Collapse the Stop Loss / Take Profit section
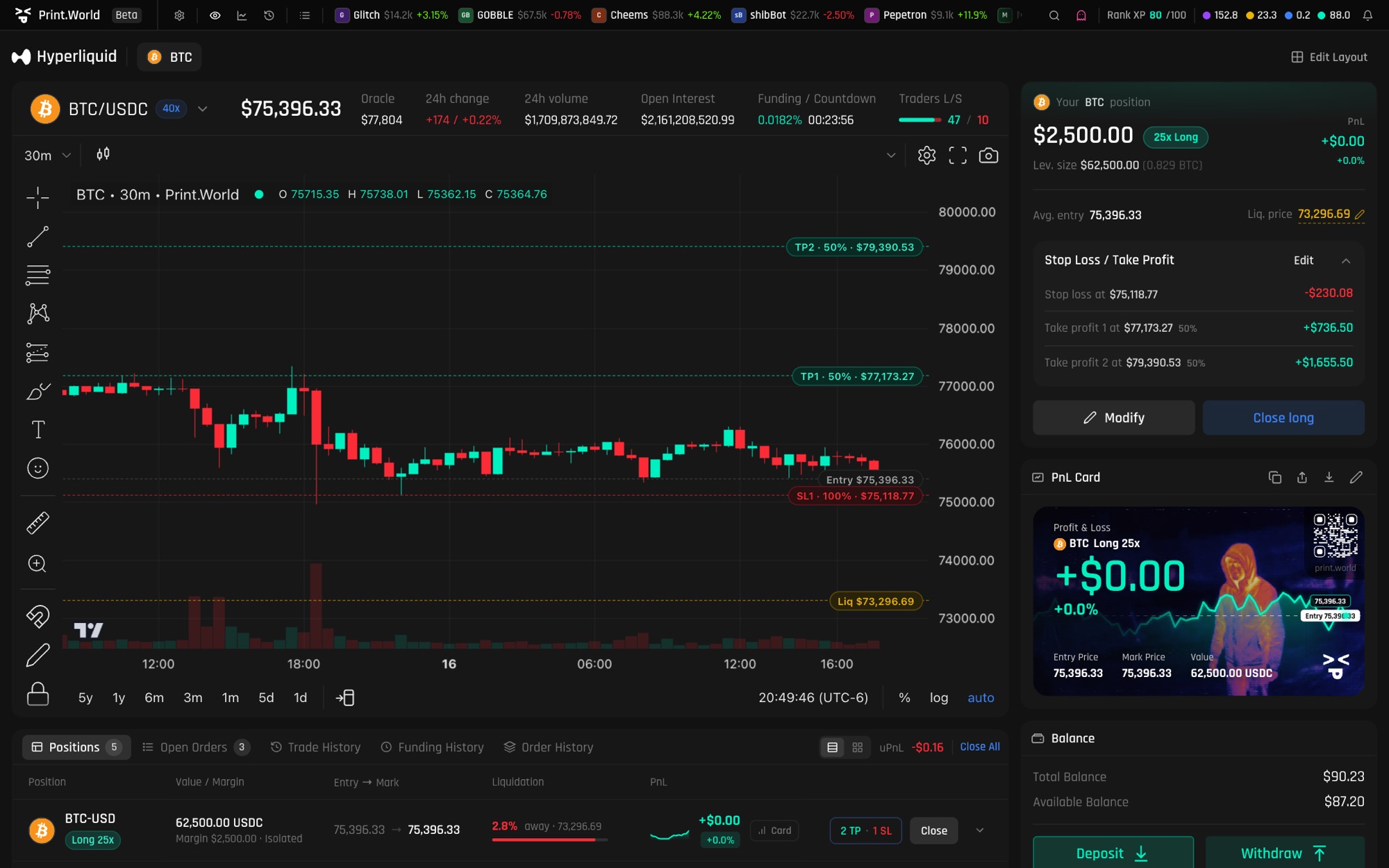Viewport: 1389px width, 868px height. (x=1346, y=260)
